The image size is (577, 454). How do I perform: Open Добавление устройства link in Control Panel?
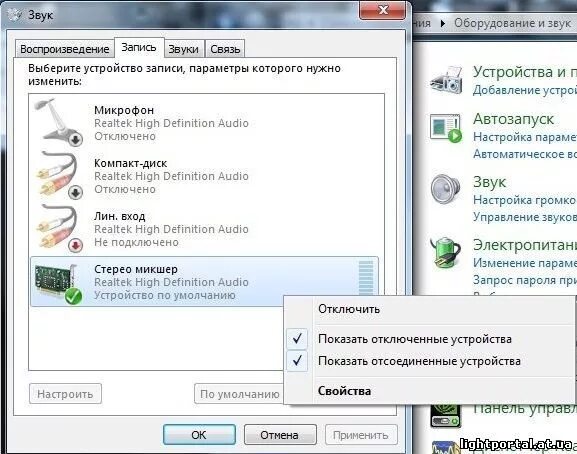pos(525,90)
